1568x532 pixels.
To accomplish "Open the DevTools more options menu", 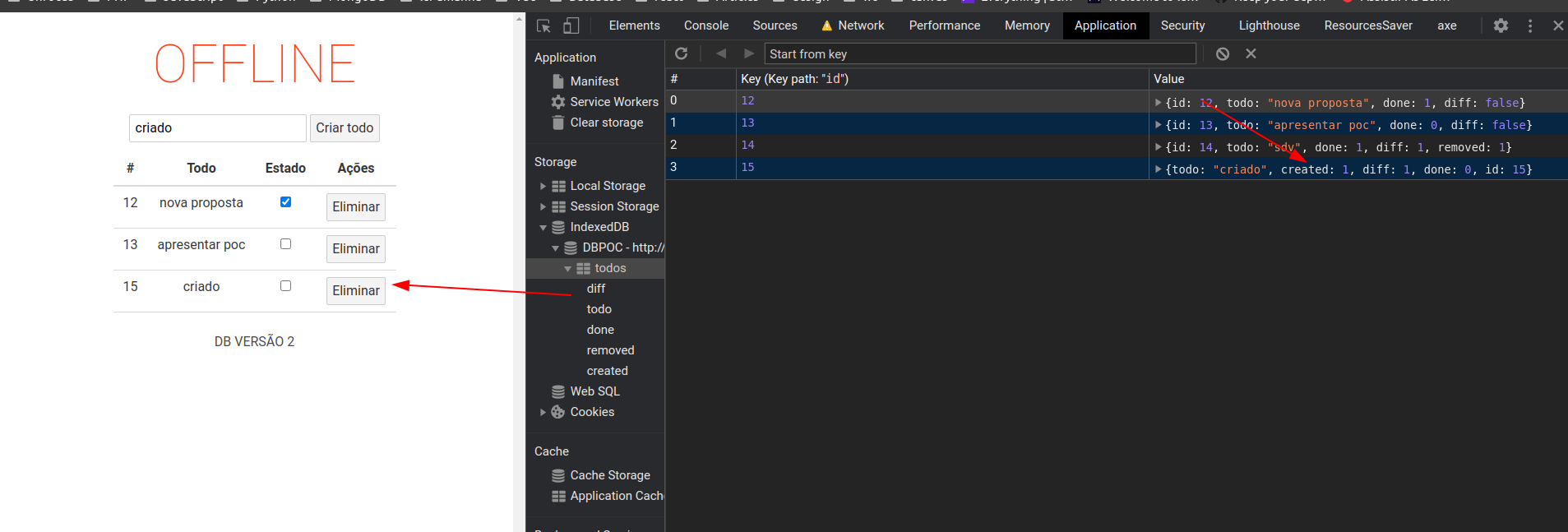I will (x=1530, y=25).
